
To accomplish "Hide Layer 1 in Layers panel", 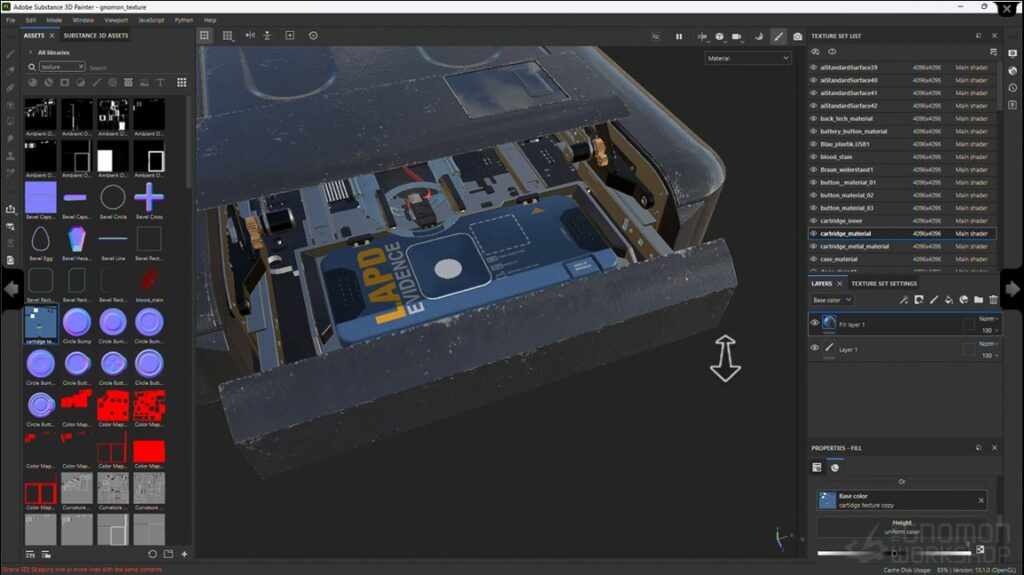I will coord(814,348).
